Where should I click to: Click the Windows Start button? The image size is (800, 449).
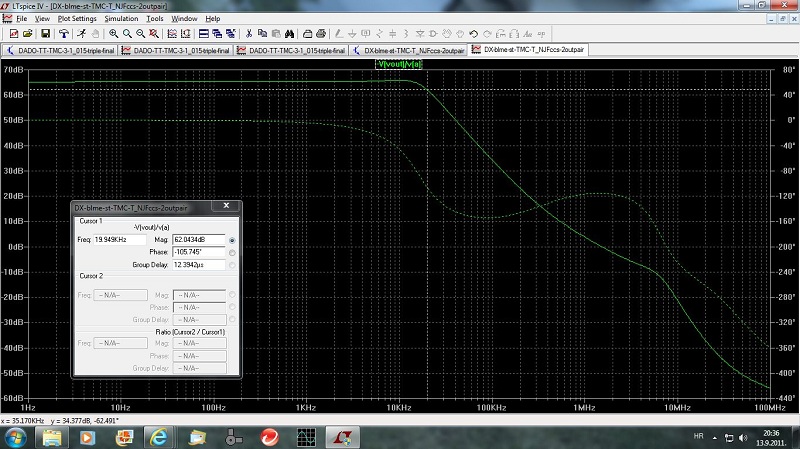tap(17, 438)
